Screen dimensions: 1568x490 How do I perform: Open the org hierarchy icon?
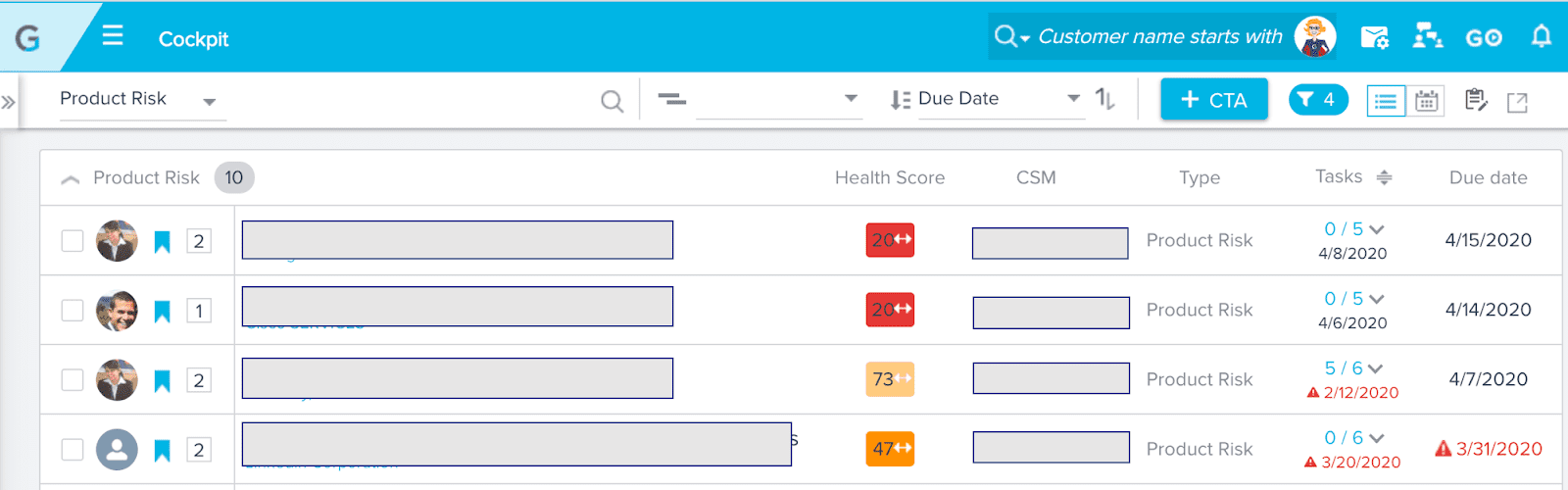(1427, 37)
